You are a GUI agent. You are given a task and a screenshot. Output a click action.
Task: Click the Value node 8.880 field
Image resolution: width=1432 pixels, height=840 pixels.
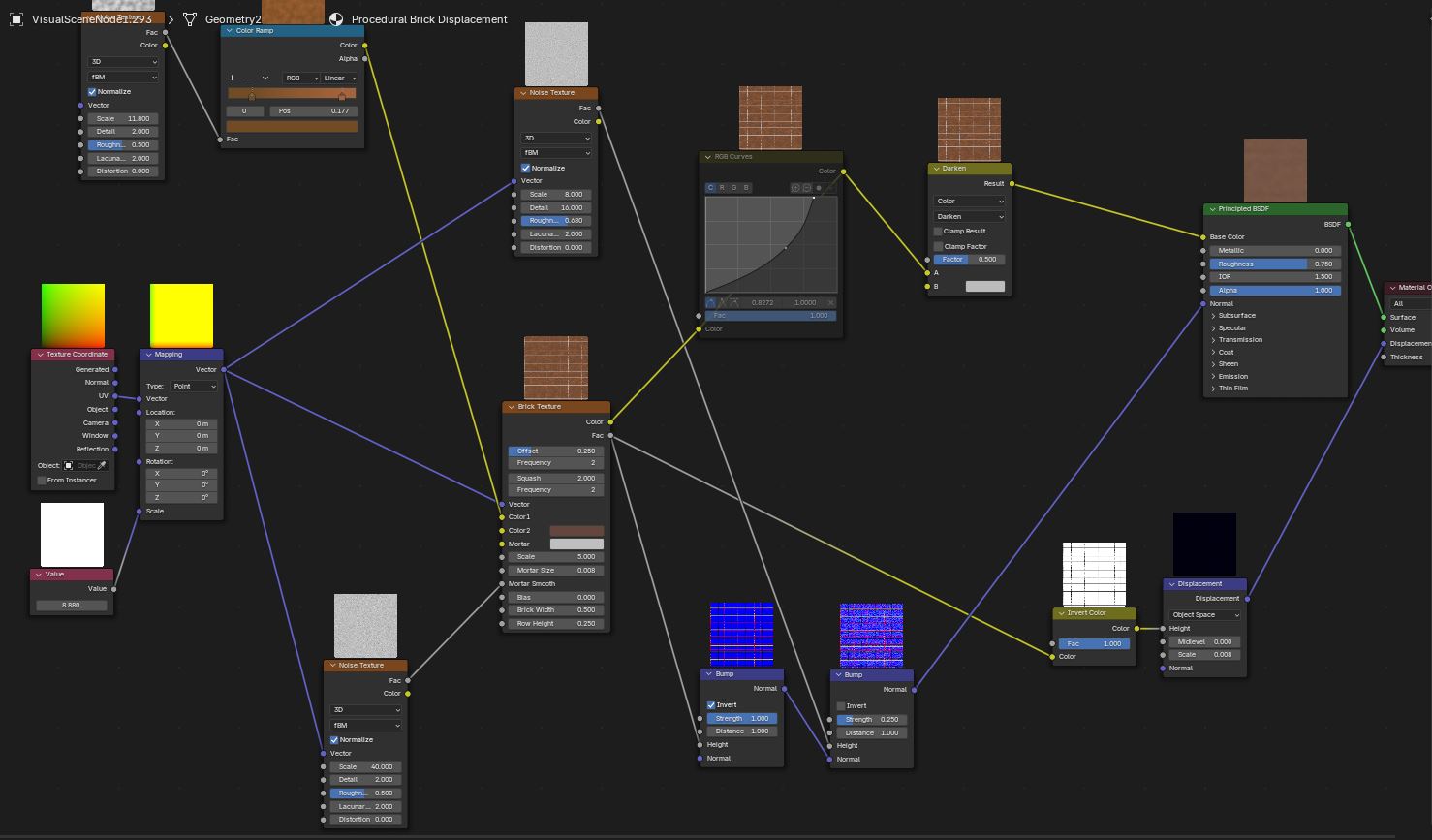[71, 605]
